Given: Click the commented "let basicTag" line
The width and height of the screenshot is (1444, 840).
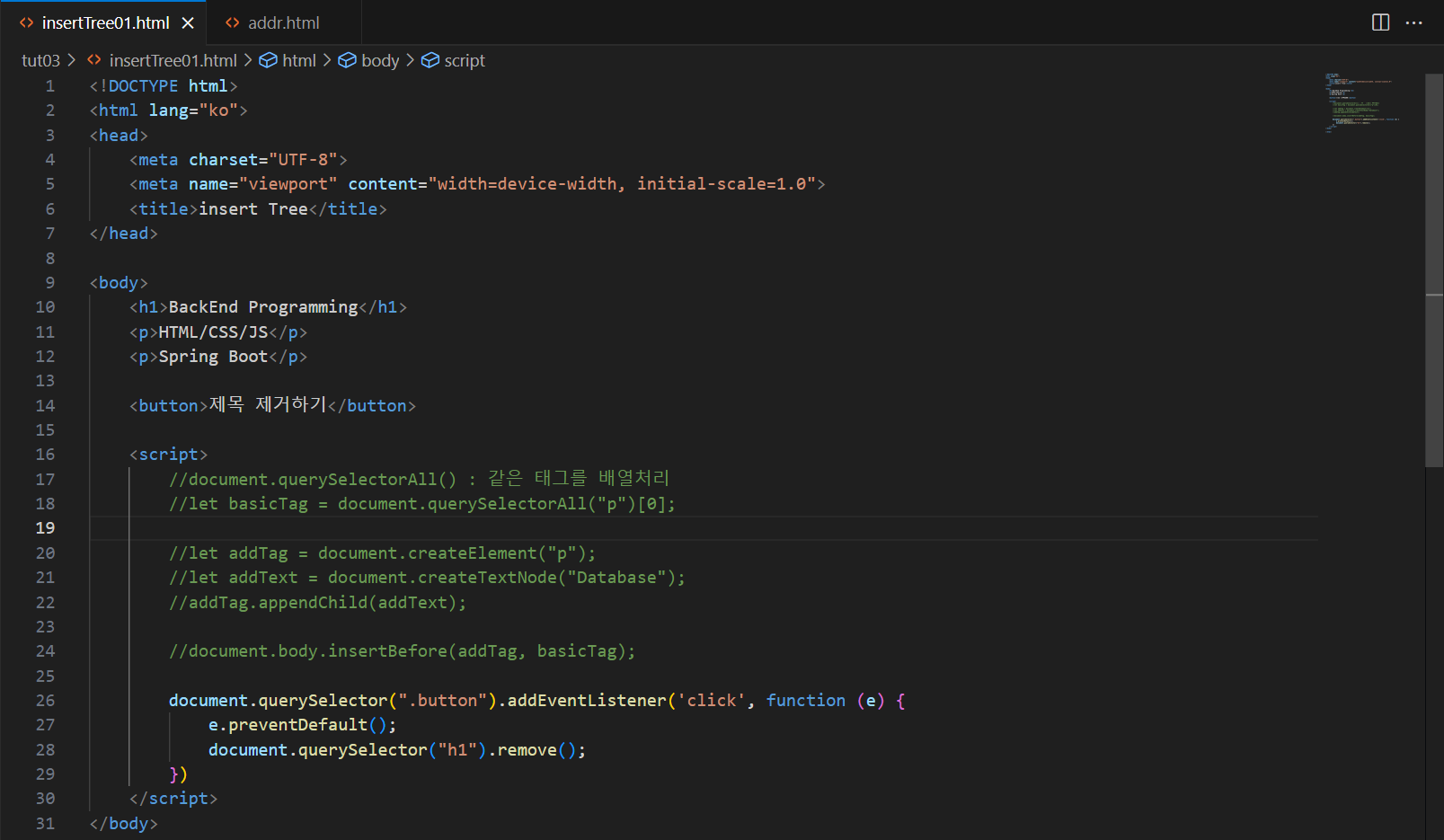Looking at the screenshot, I should point(422,504).
